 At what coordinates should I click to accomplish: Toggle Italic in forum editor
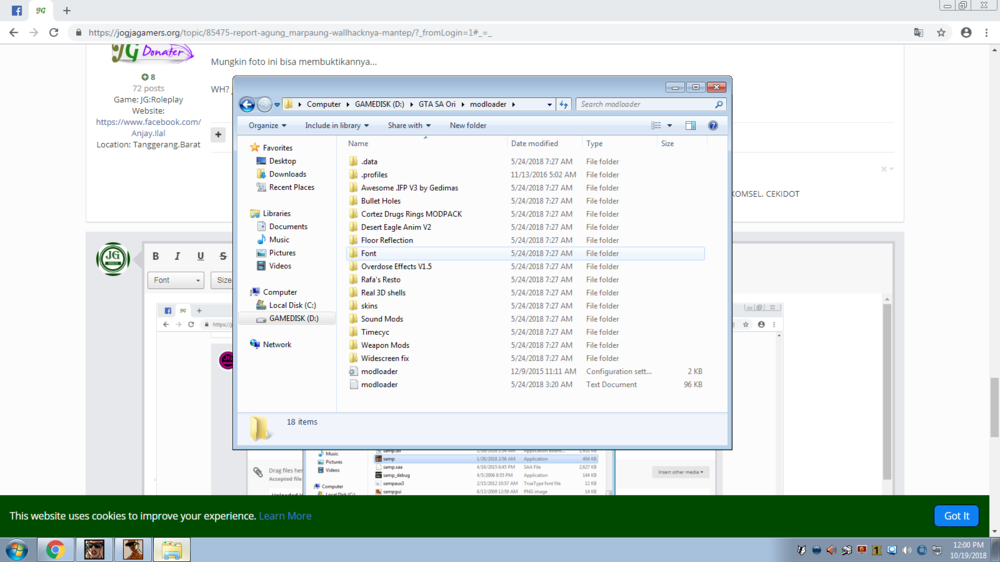[178, 256]
